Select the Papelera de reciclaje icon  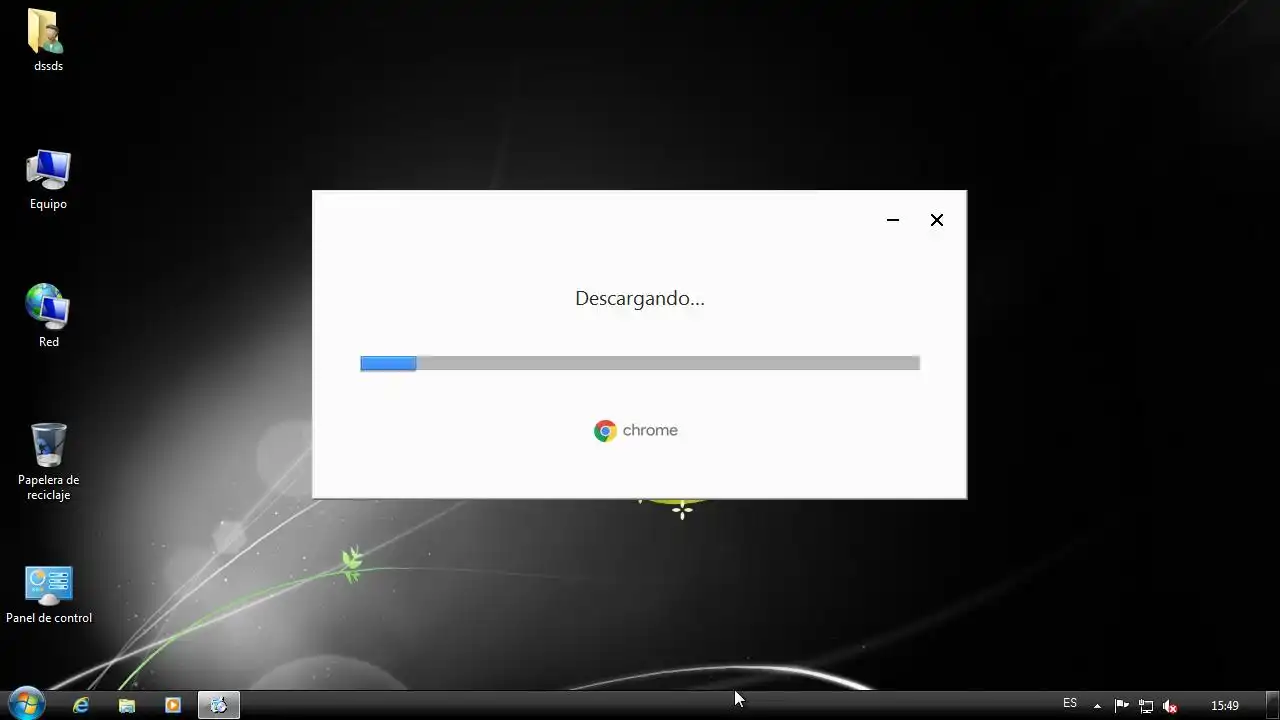click(x=48, y=462)
